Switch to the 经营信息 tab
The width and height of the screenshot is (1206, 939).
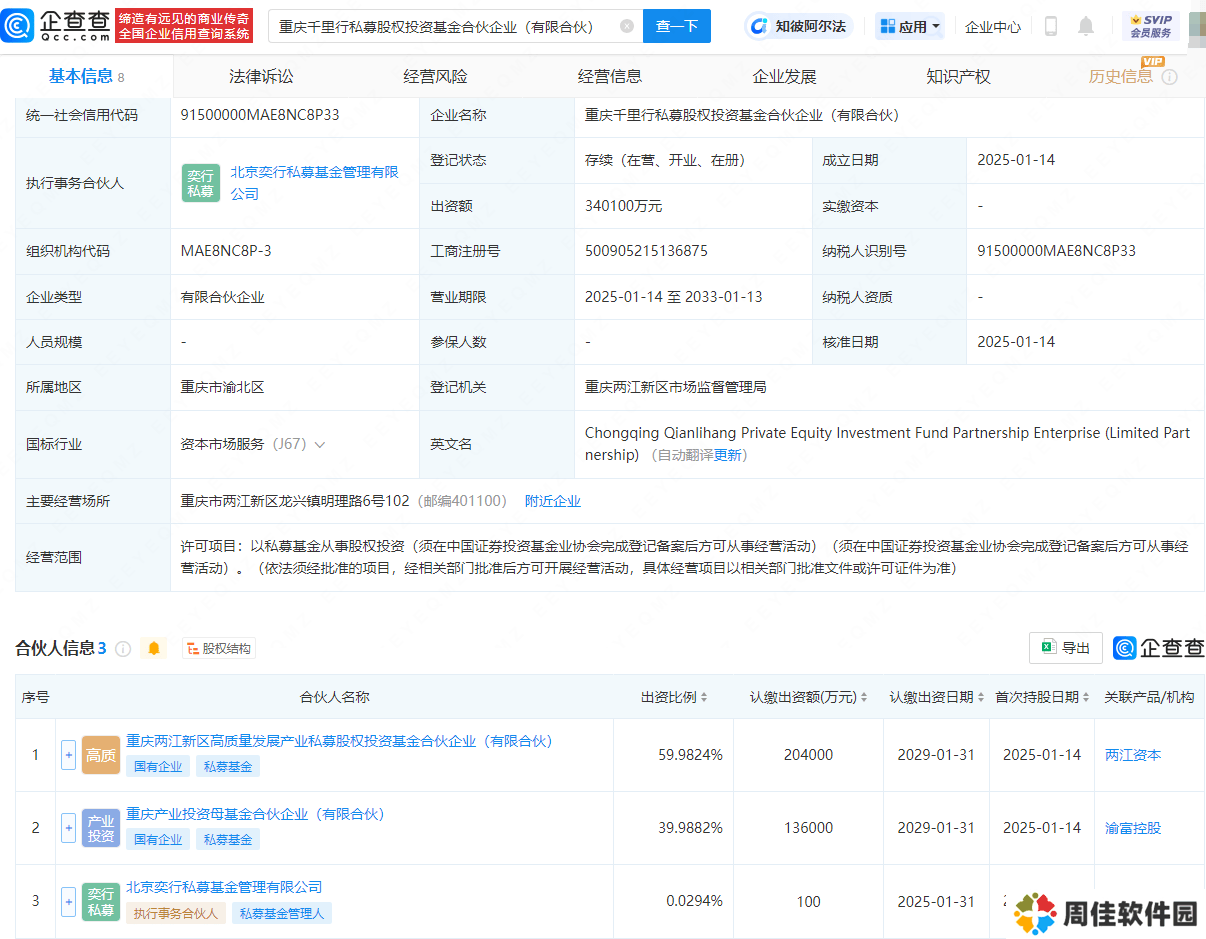point(610,76)
